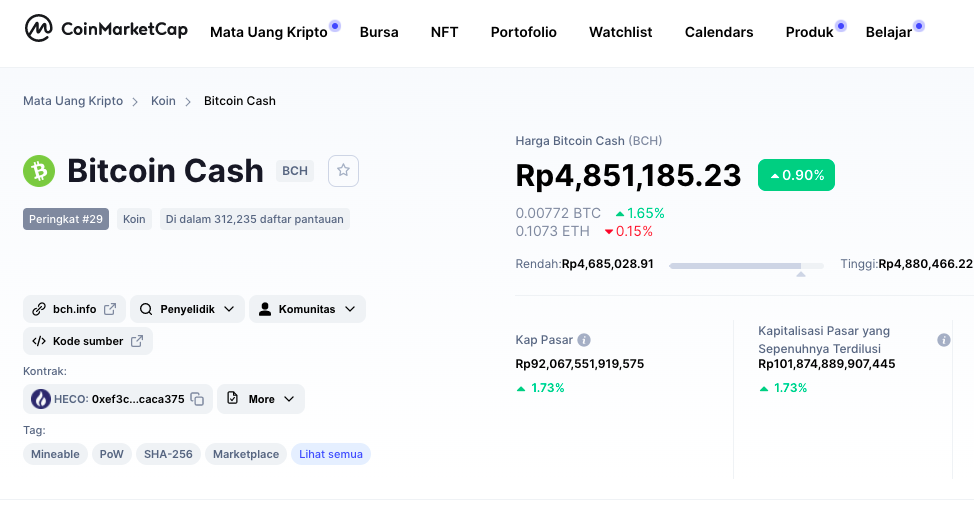Image resolution: width=974 pixels, height=512 pixels.
Task: Click the SHA-256 tag
Action: (168, 454)
